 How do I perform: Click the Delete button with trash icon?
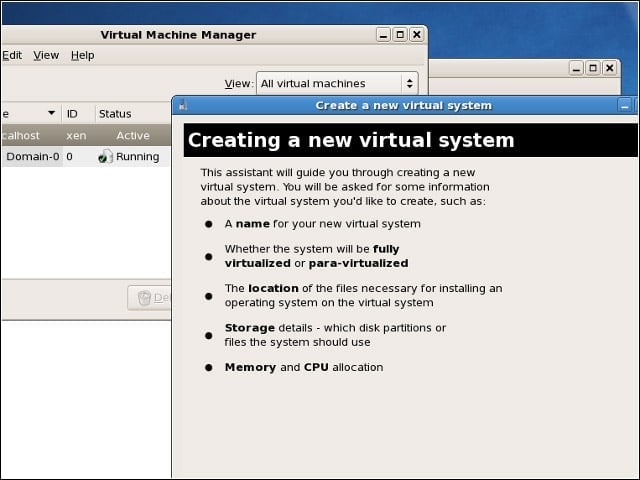click(x=149, y=298)
